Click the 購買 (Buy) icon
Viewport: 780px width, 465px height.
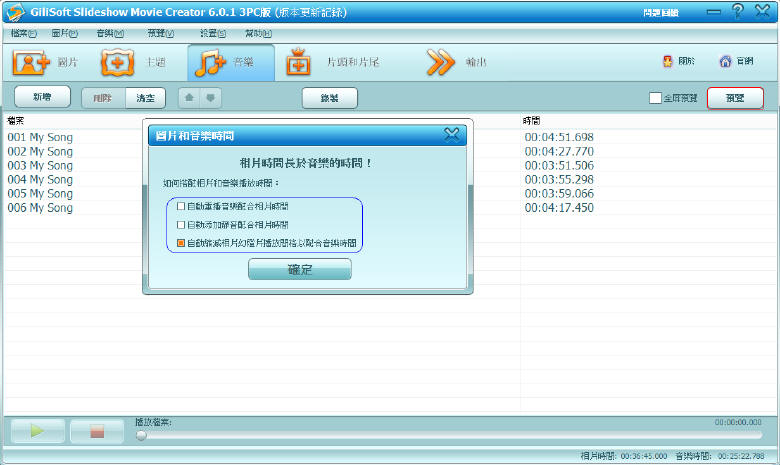click(x=668, y=62)
